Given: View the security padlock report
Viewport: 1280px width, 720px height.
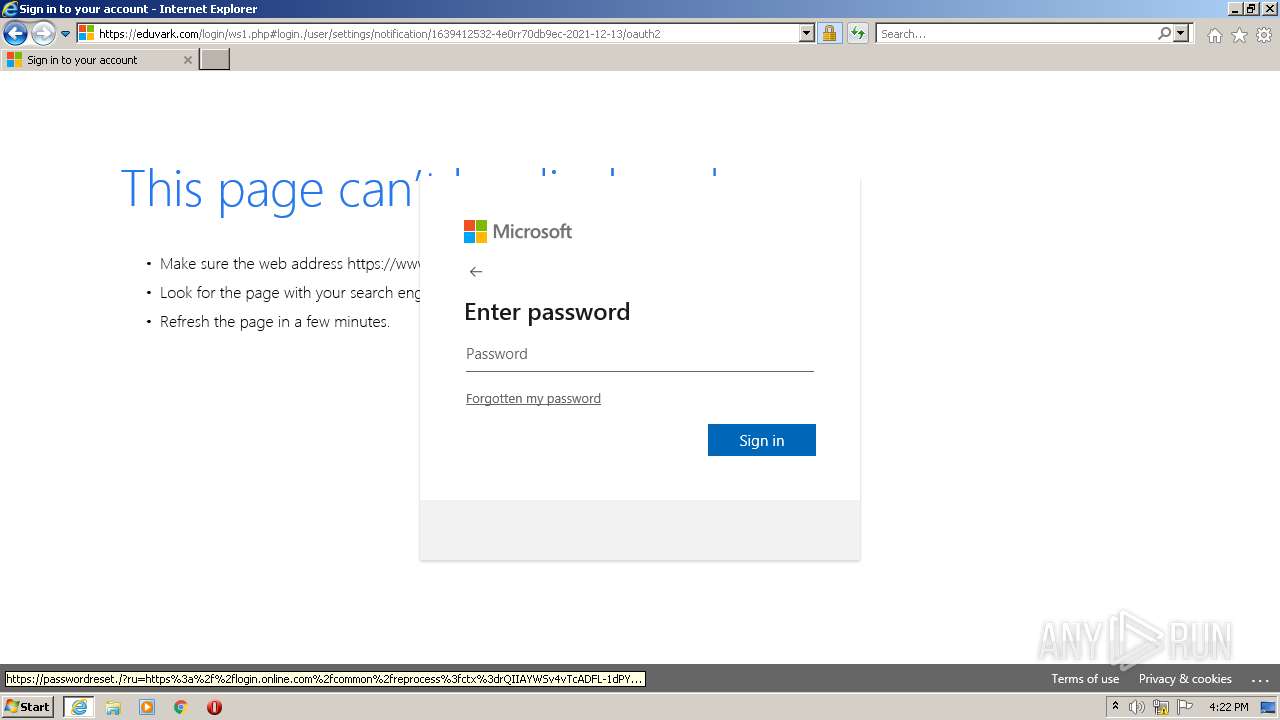Looking at the screenshot, I should pyautogui.click(x=829, y=34).
